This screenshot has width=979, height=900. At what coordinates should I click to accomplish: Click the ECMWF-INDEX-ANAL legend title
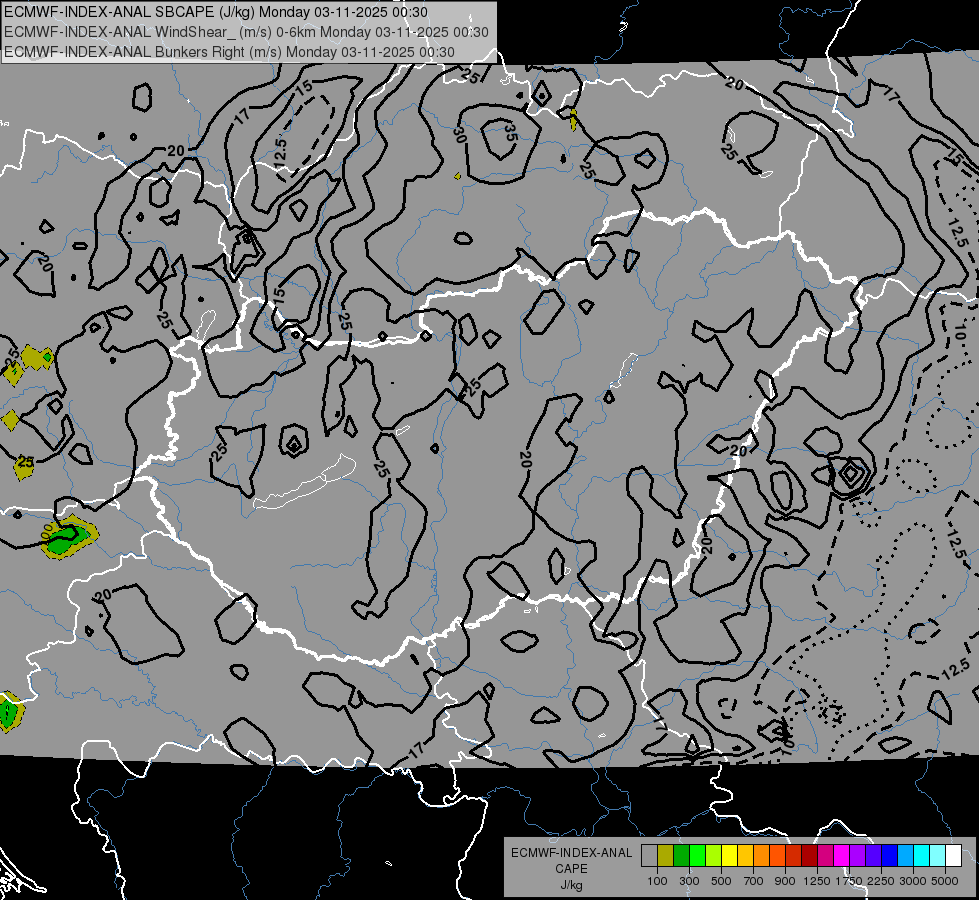(x=571, y=853)
